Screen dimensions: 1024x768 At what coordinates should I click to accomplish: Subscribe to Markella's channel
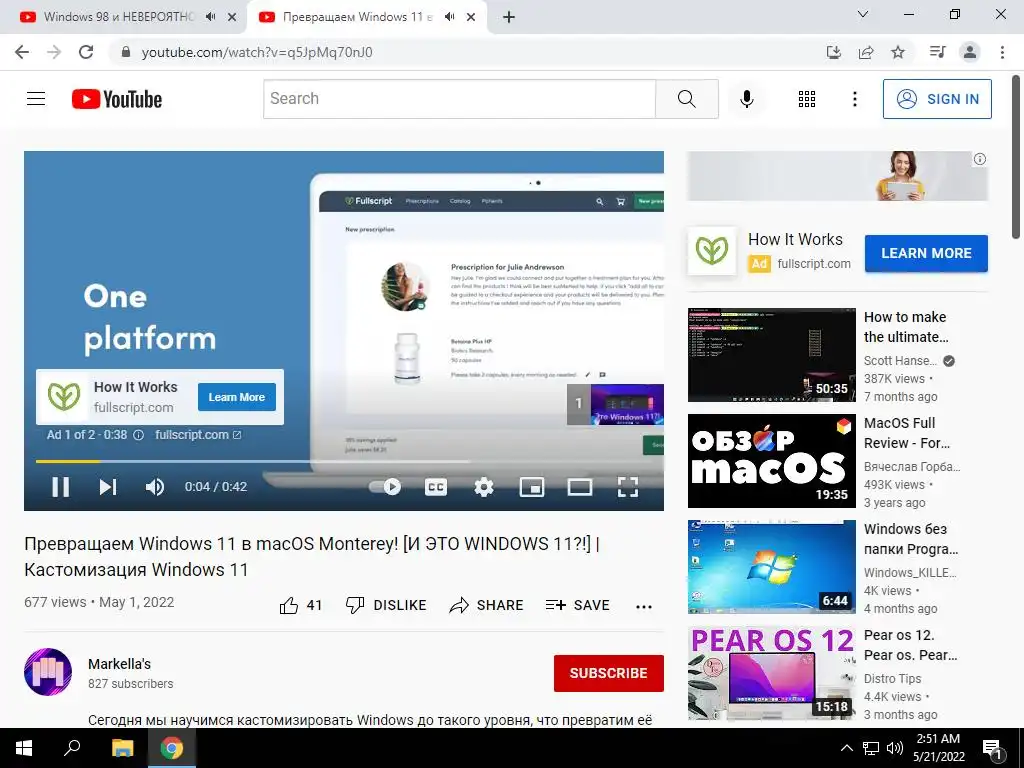(609, 673)
